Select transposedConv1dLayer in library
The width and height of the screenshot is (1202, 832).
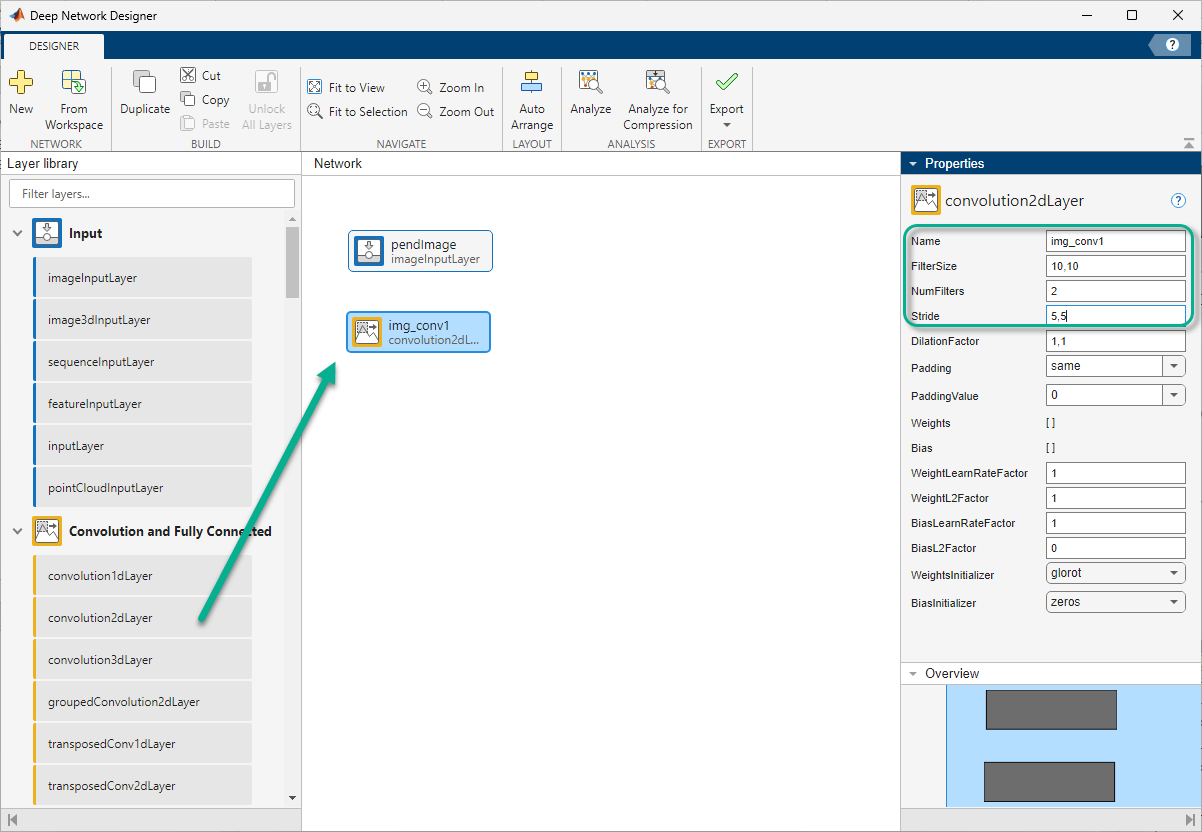(x=142, y=744)
